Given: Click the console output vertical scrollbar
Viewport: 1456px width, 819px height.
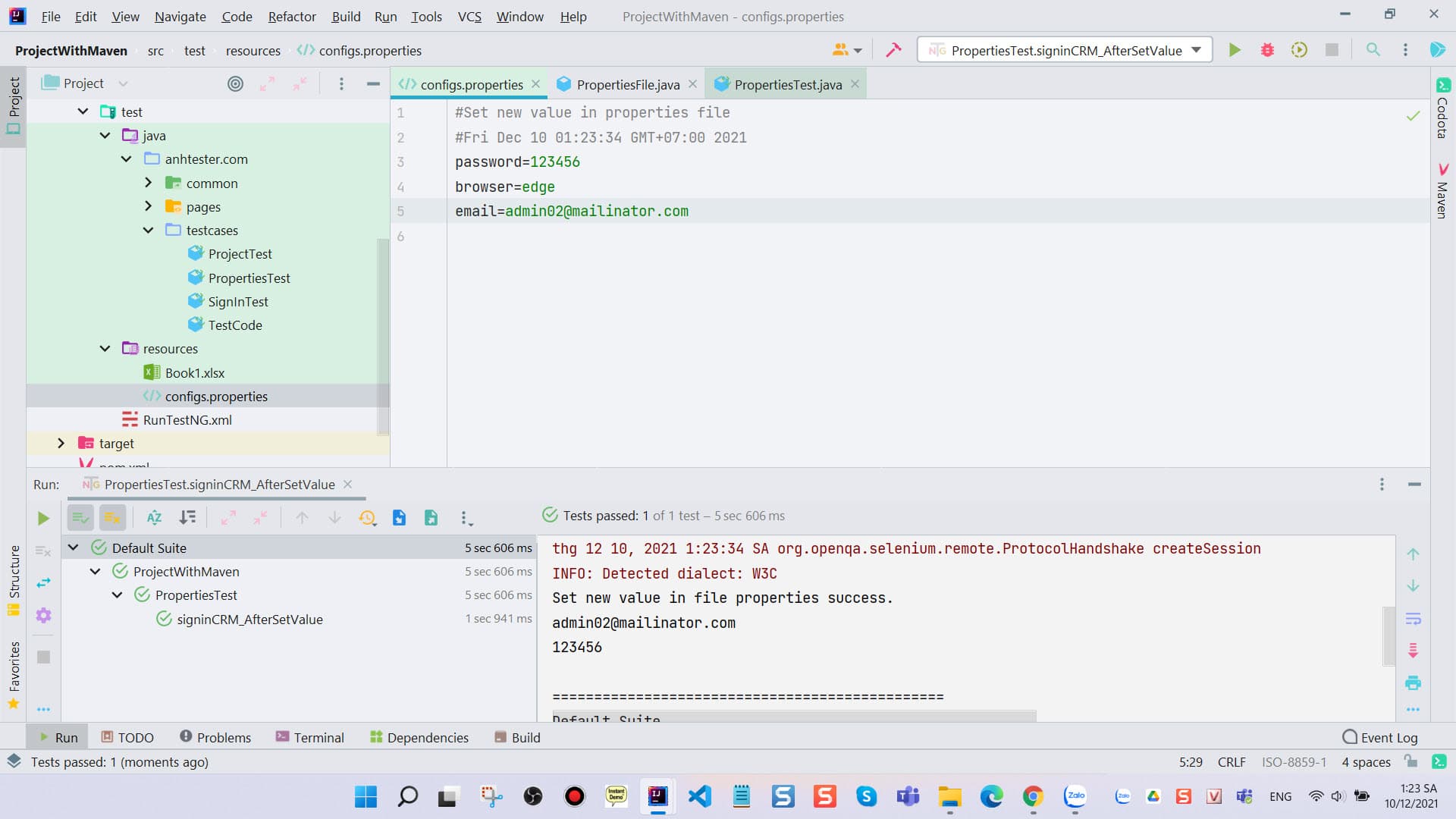Looking at the screenshot, I should tap(1389, 635).
